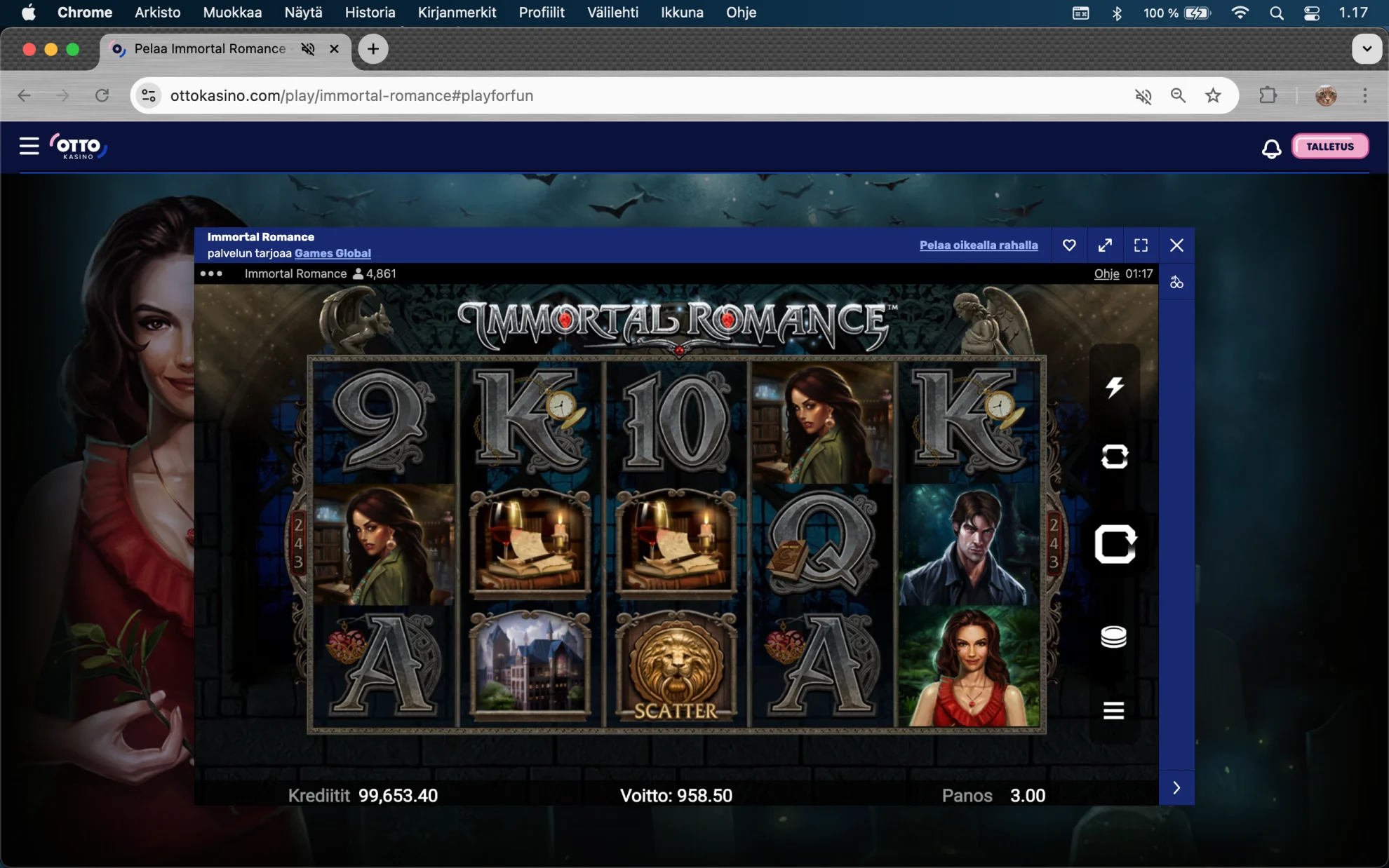1389x868 pixels.
Task: Click the Voitto: 958.50 win display
Action: pos(676,795)
